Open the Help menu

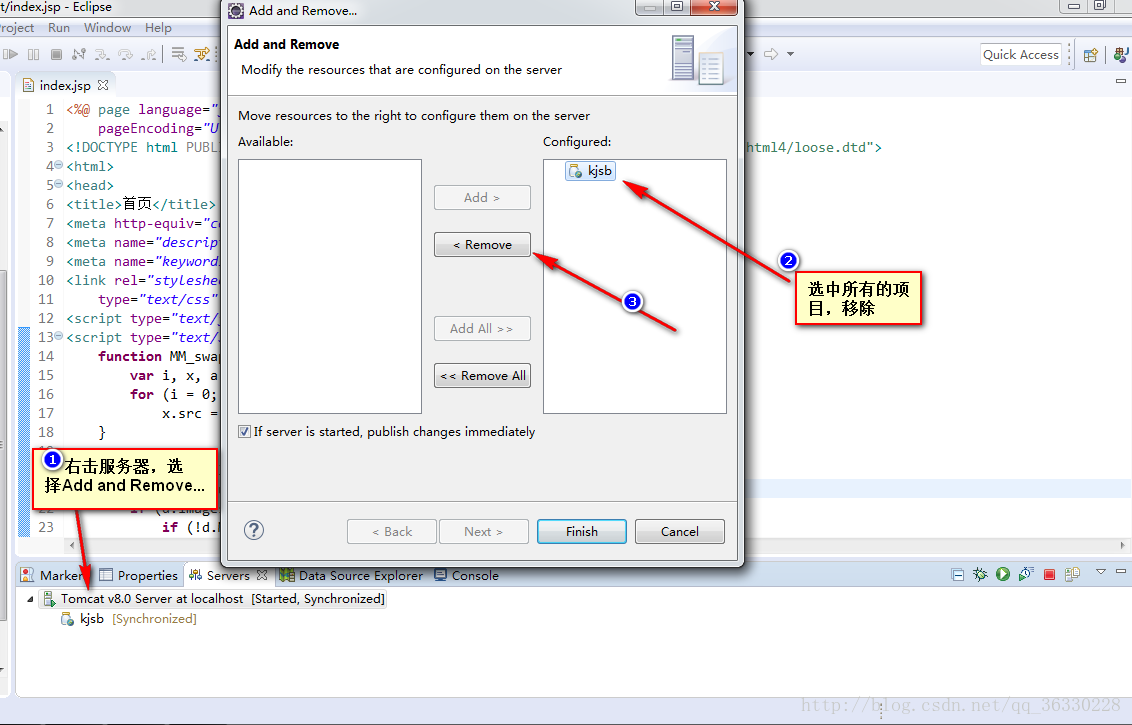point(158,27)
